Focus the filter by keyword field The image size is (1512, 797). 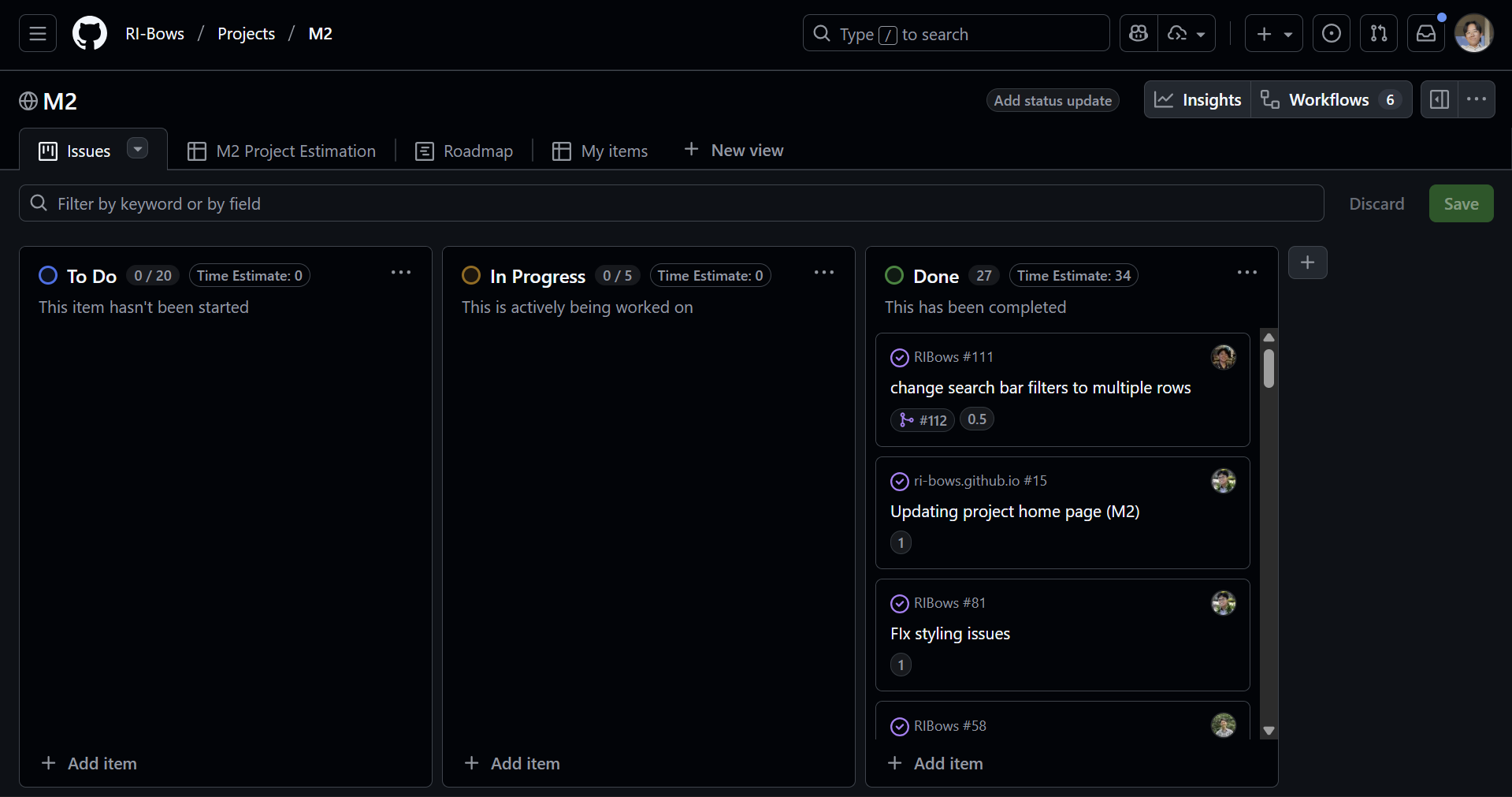click(670, 204)
